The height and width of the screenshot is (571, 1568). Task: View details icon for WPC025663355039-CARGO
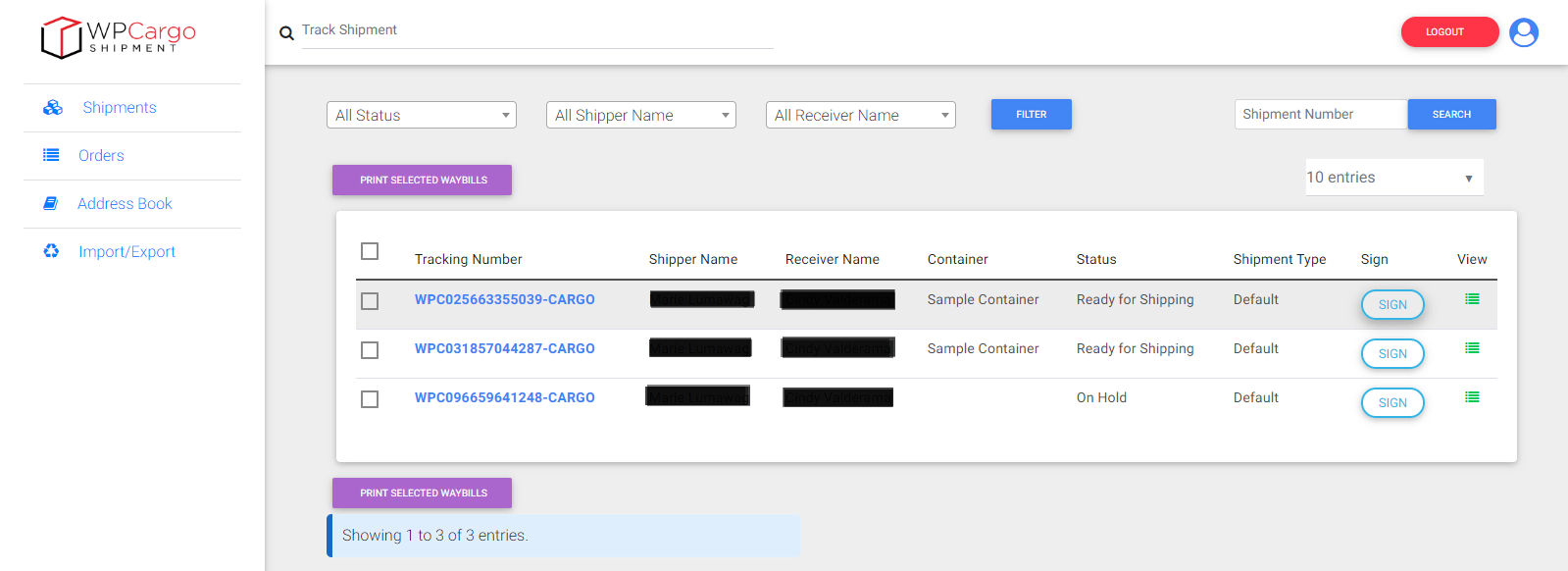click(1472, 299)
